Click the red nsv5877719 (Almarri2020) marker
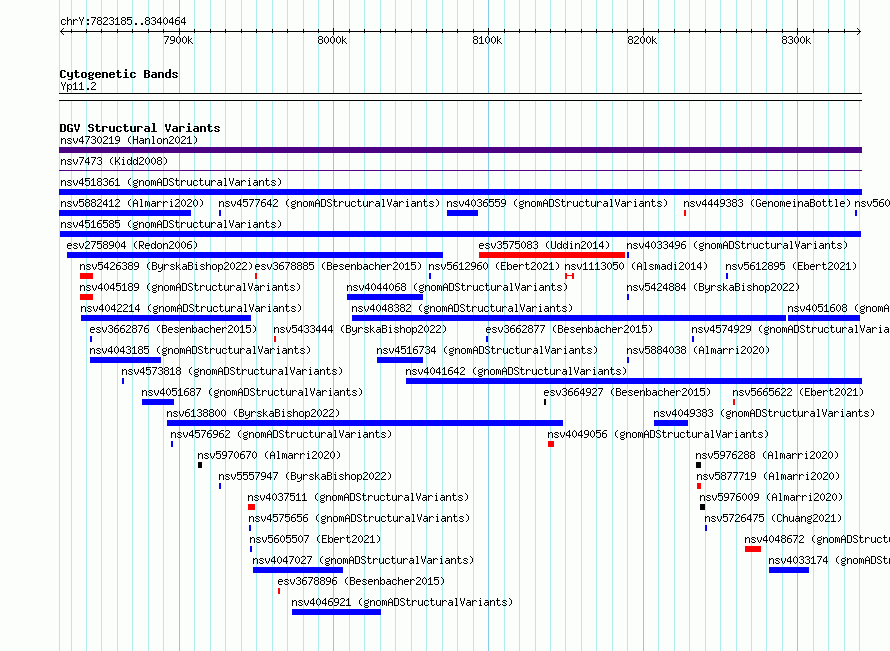The width and height of the screenshot is (890, 651). tap(699, 486)
